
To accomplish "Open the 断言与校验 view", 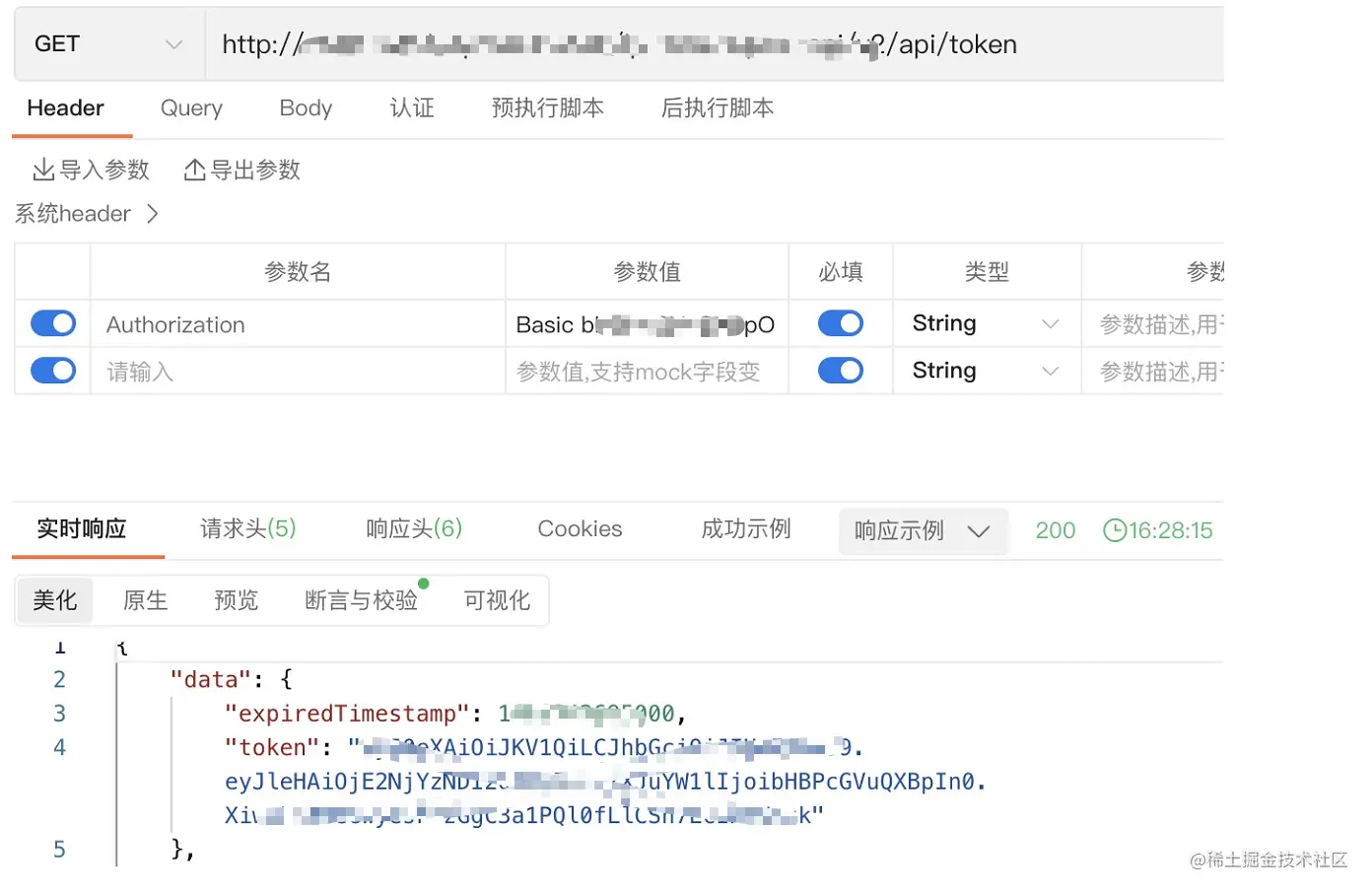I will point(362,600).
